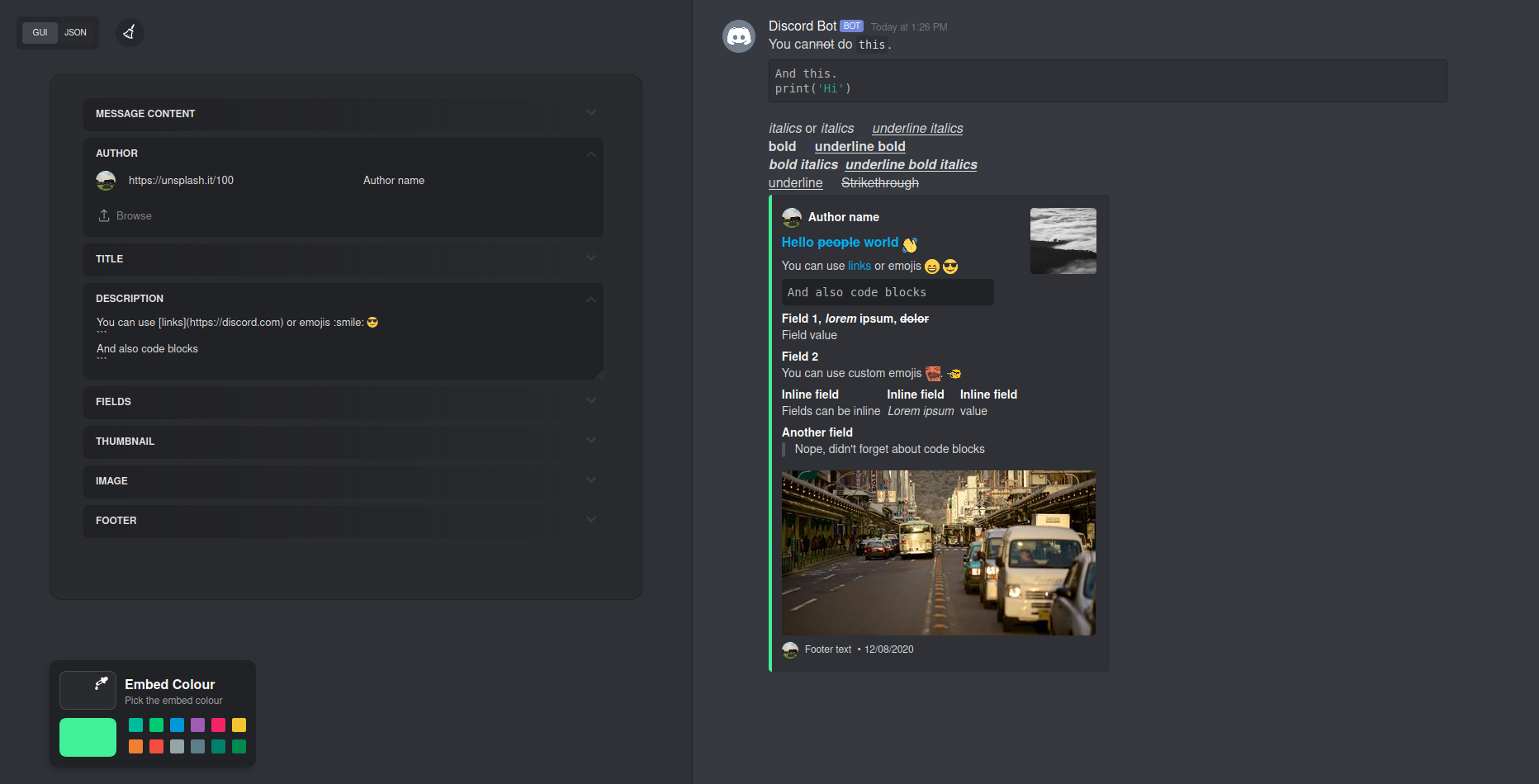Screen dimensions: 1539x784
Task: Click the Browse upload button
Action: pos(125,215)
